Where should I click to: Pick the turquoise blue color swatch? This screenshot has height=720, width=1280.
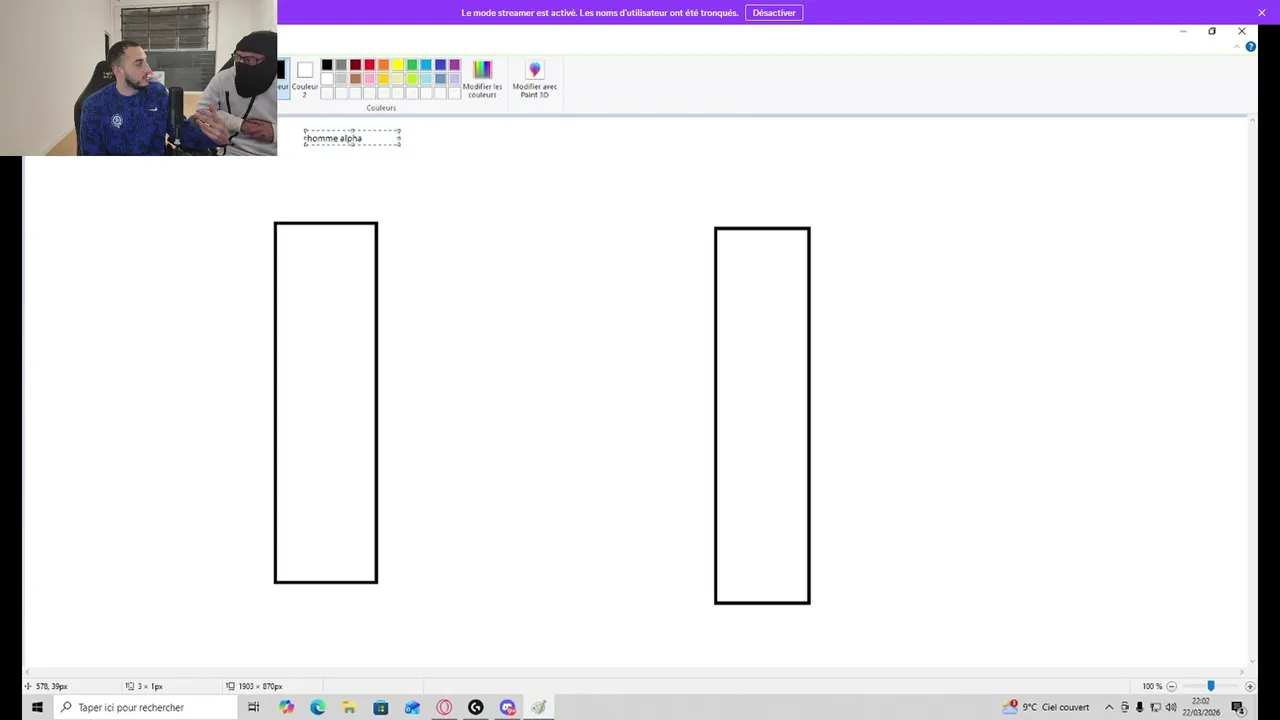[426, 65]
